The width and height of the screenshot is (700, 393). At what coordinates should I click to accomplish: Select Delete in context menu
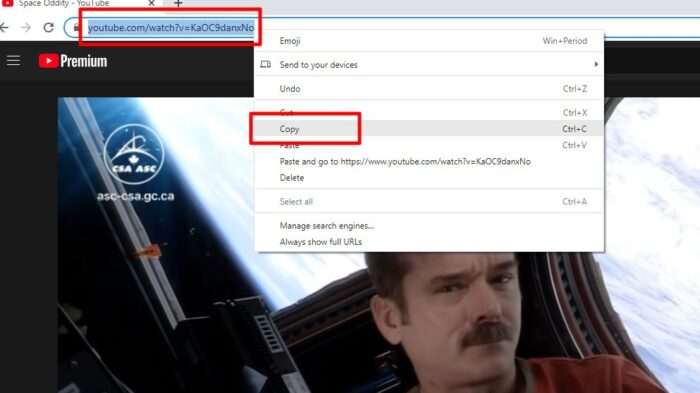[x=429, y=178]
